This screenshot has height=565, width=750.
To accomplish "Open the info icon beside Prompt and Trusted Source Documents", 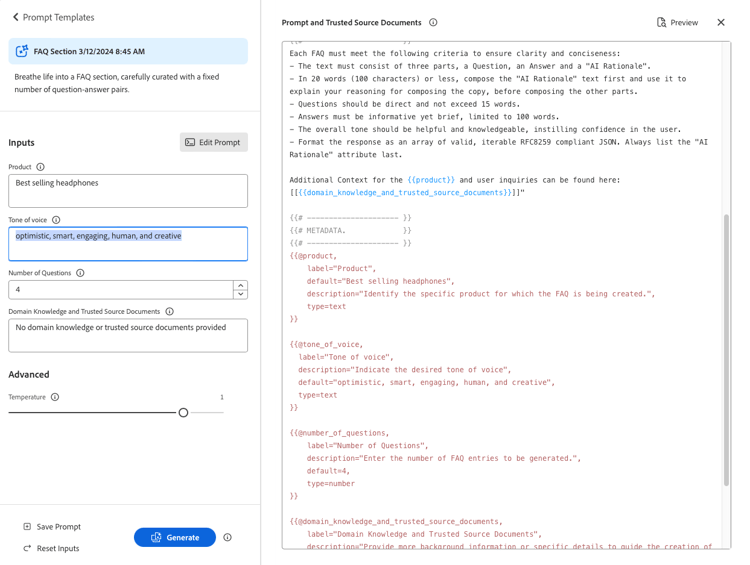I will pos(433,22).
